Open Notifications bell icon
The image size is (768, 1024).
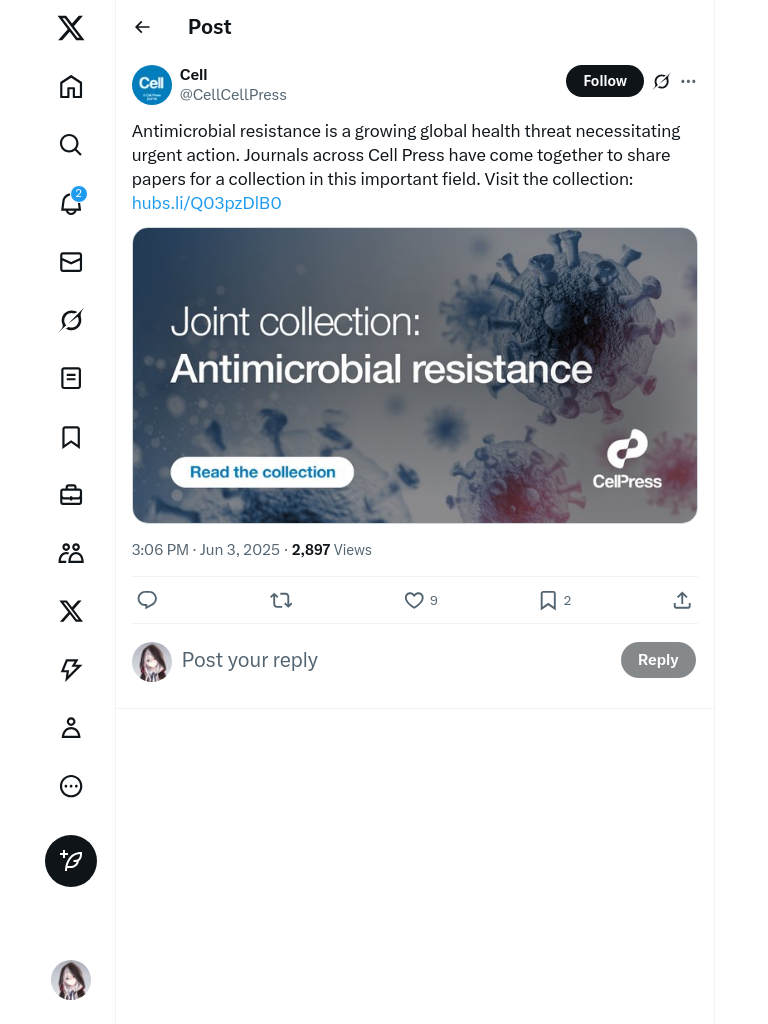[71, 203]
